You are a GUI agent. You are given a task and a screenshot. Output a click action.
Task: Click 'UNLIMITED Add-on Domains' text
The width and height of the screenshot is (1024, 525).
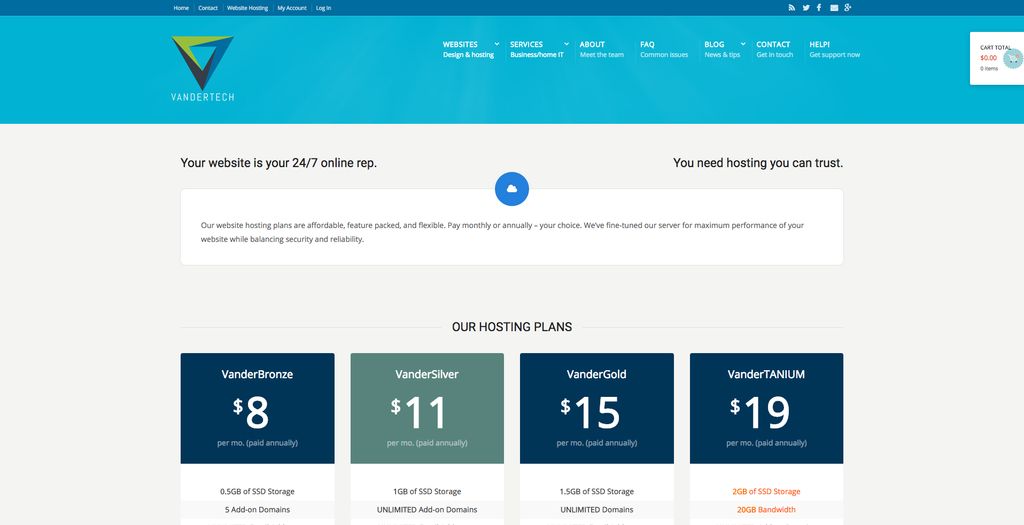(x=427, y=510)
